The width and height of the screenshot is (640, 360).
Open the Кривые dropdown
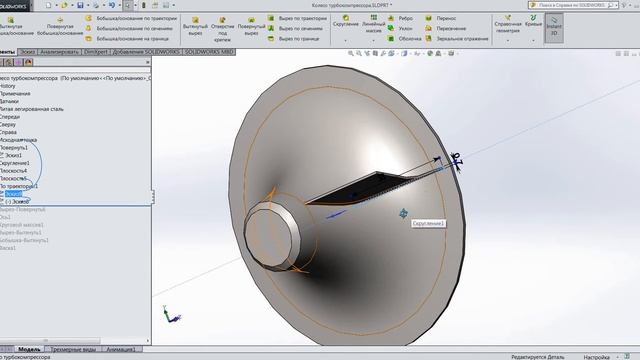coord(533,41)
